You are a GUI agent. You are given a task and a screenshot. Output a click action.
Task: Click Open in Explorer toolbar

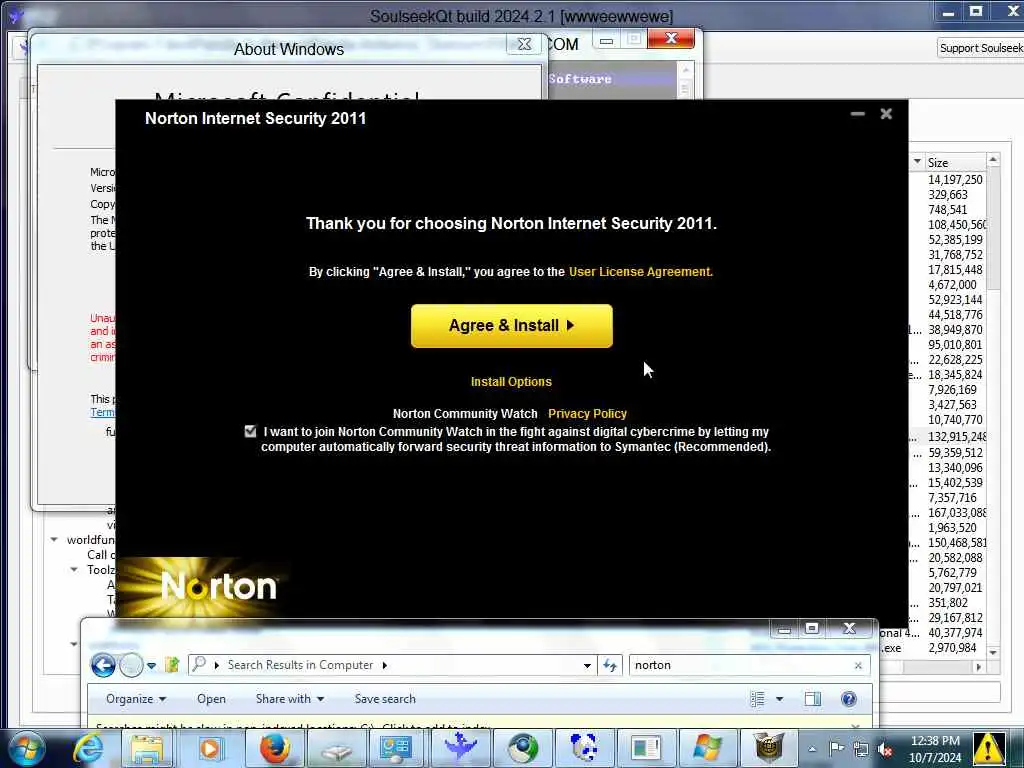212,699
